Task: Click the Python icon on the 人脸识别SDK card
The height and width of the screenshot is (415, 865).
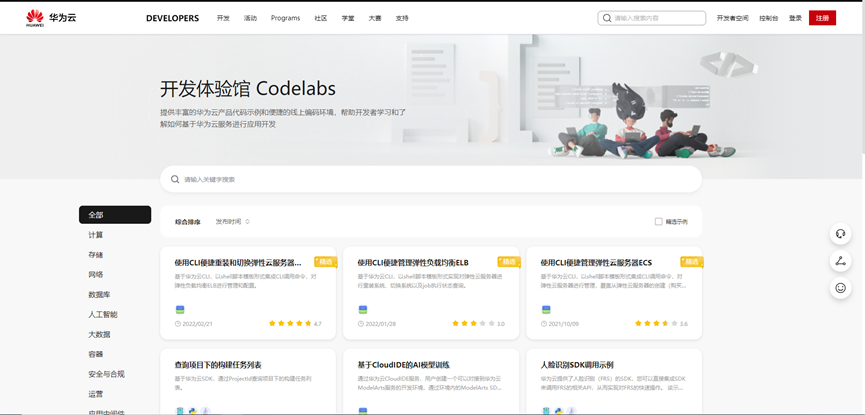Action: 558,411
